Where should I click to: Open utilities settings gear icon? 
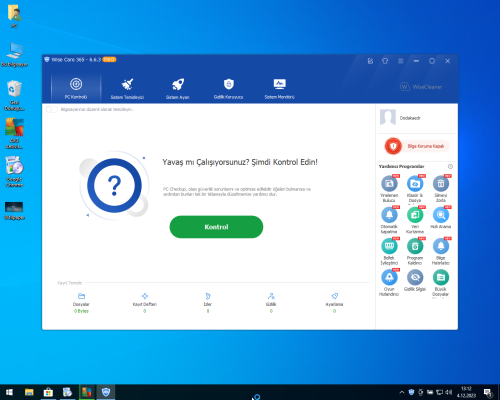[x=450, y=166]
